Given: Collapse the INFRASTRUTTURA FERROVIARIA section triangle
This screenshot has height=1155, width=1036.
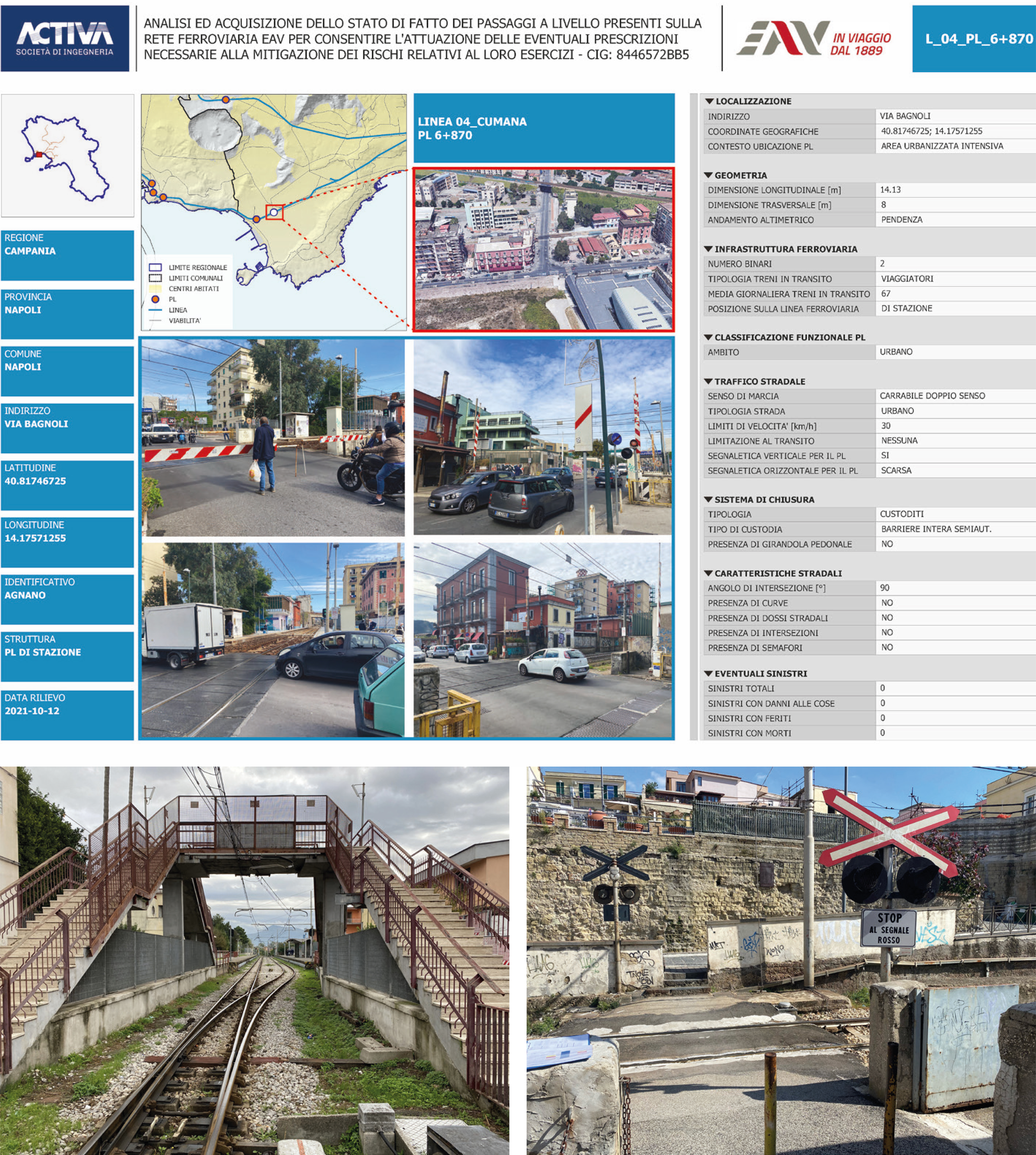Looking at the screenshot, I should (x=709, y=249).
